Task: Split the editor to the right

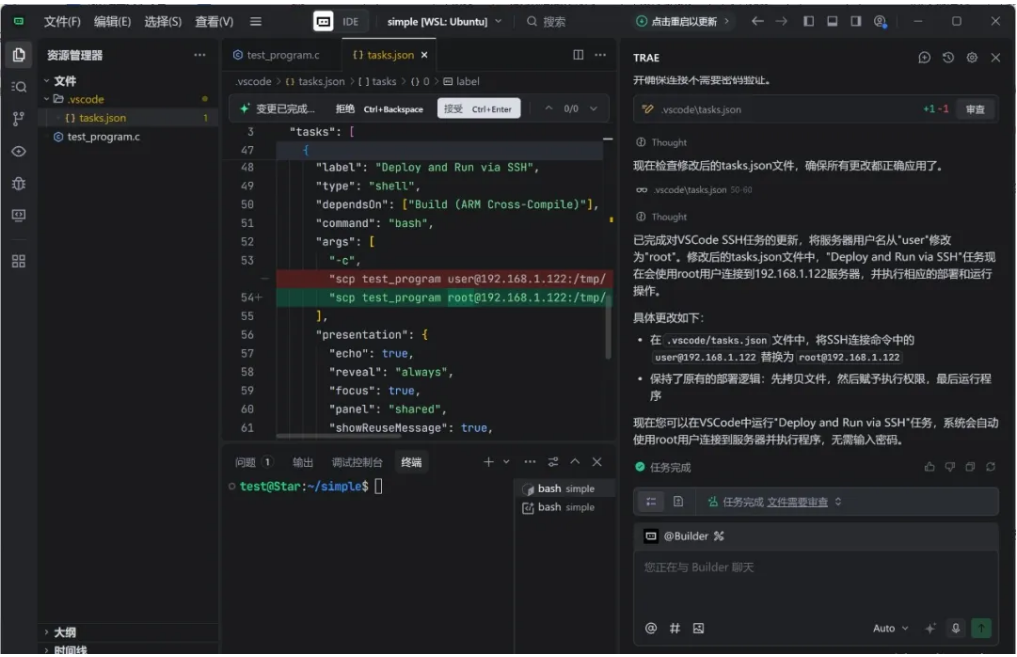Action: tap(578, 55)
